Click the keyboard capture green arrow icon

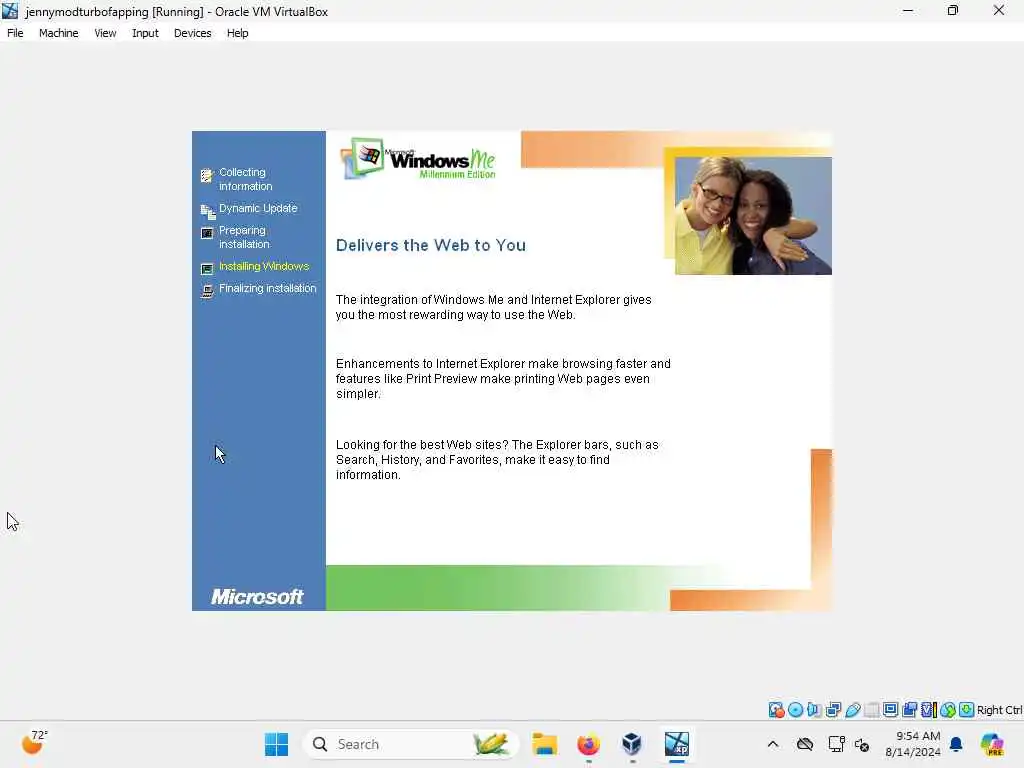[x=967, y=710]
